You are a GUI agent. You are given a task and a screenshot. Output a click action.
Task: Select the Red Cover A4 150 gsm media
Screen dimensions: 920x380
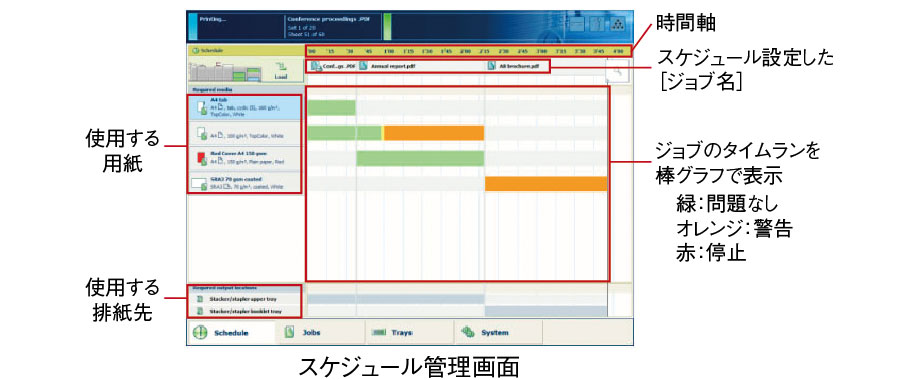[x=245, y=158]
